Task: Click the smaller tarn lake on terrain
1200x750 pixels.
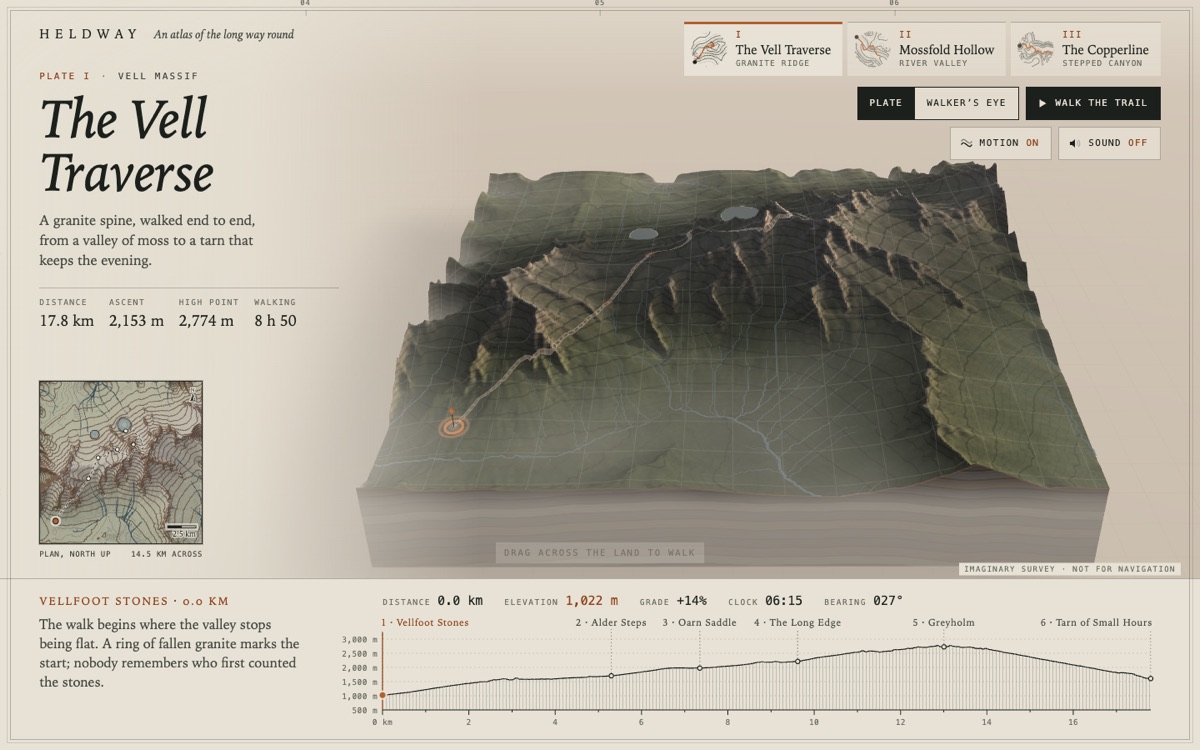Action: [644, 234]
